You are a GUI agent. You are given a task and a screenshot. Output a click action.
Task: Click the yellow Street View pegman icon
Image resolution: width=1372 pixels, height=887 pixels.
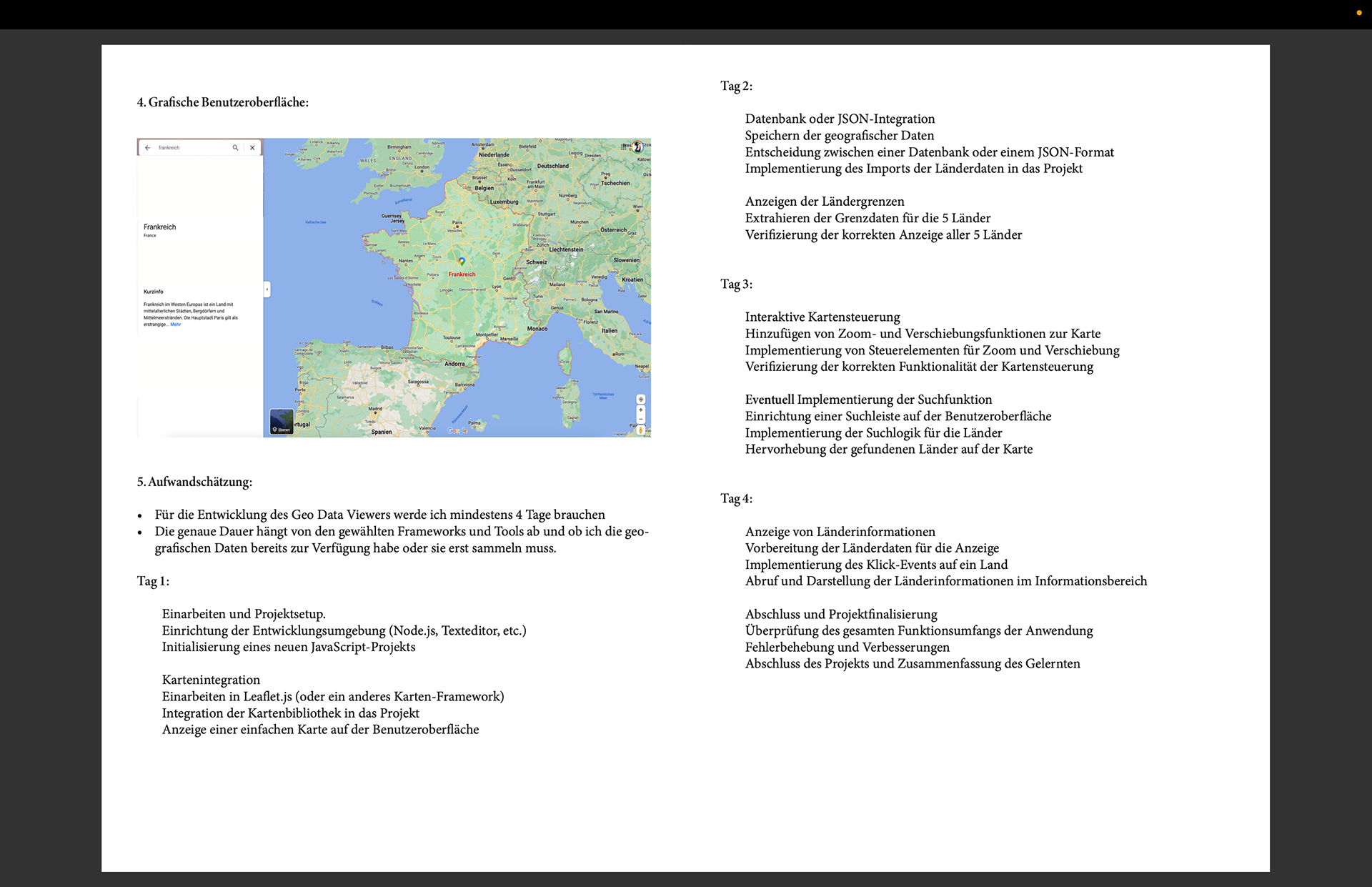point(641,430)
